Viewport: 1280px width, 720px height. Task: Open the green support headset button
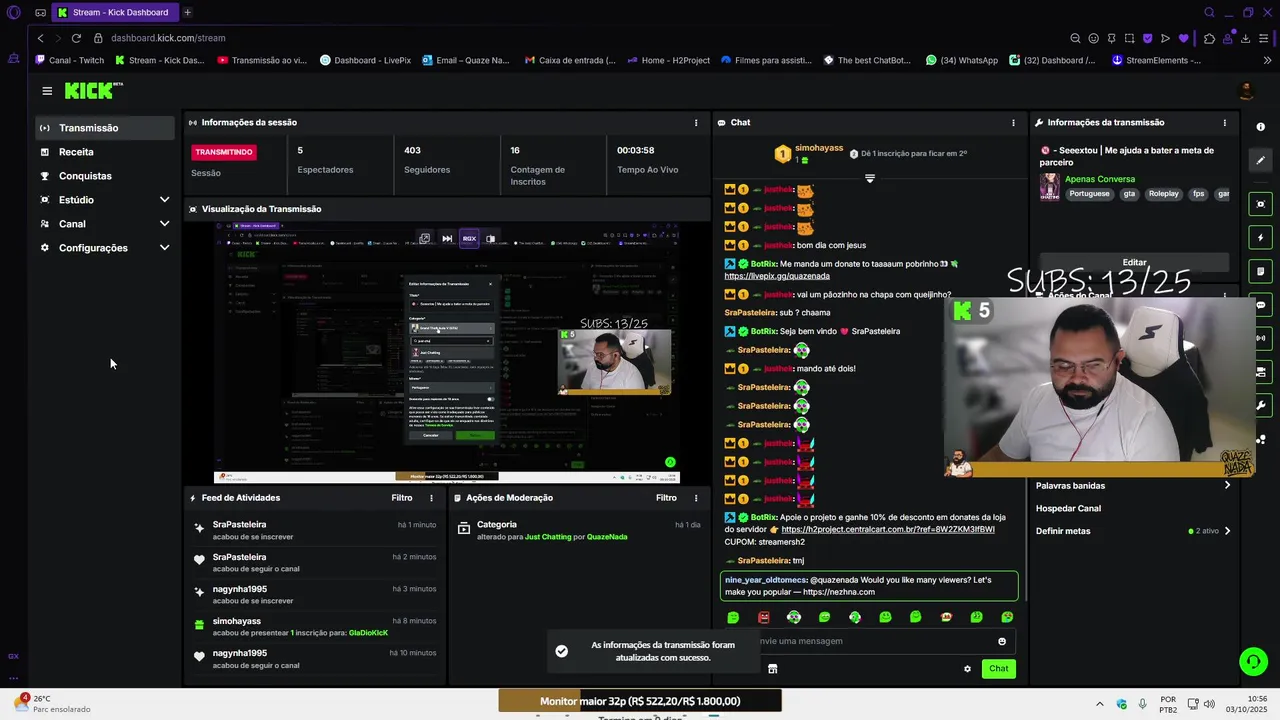(1253, 661)
